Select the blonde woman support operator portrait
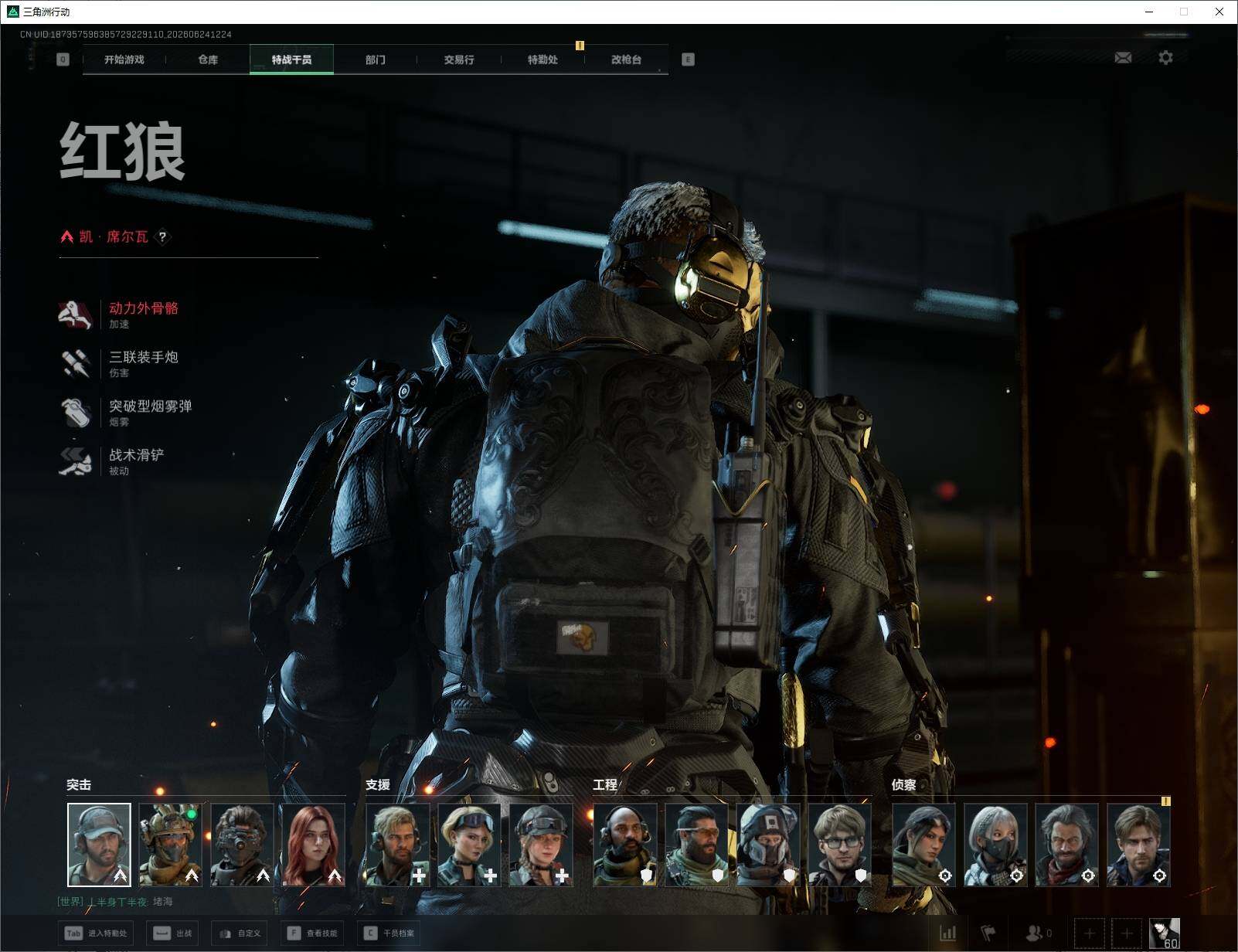 [x=469, y=845]
